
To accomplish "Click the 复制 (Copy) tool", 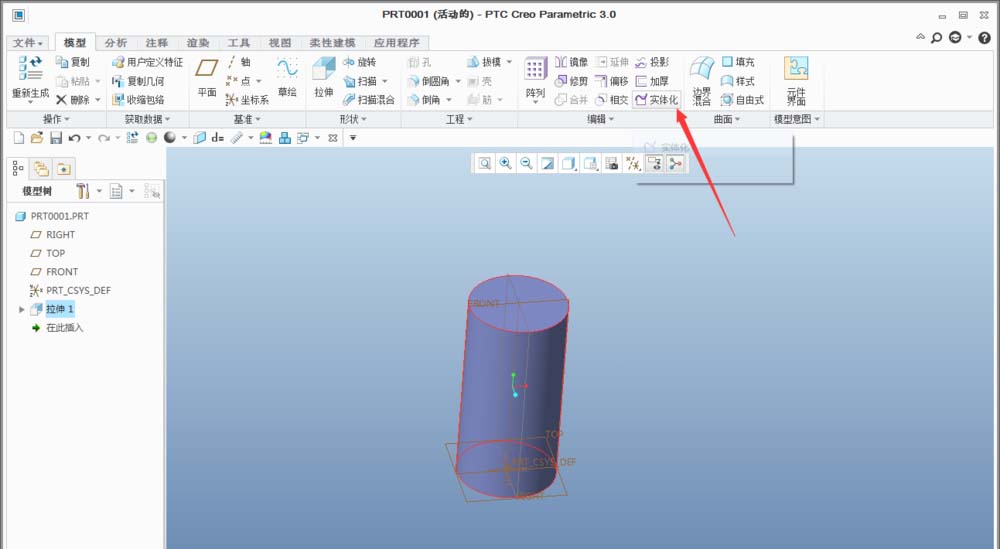I will (x=73, y=62).
